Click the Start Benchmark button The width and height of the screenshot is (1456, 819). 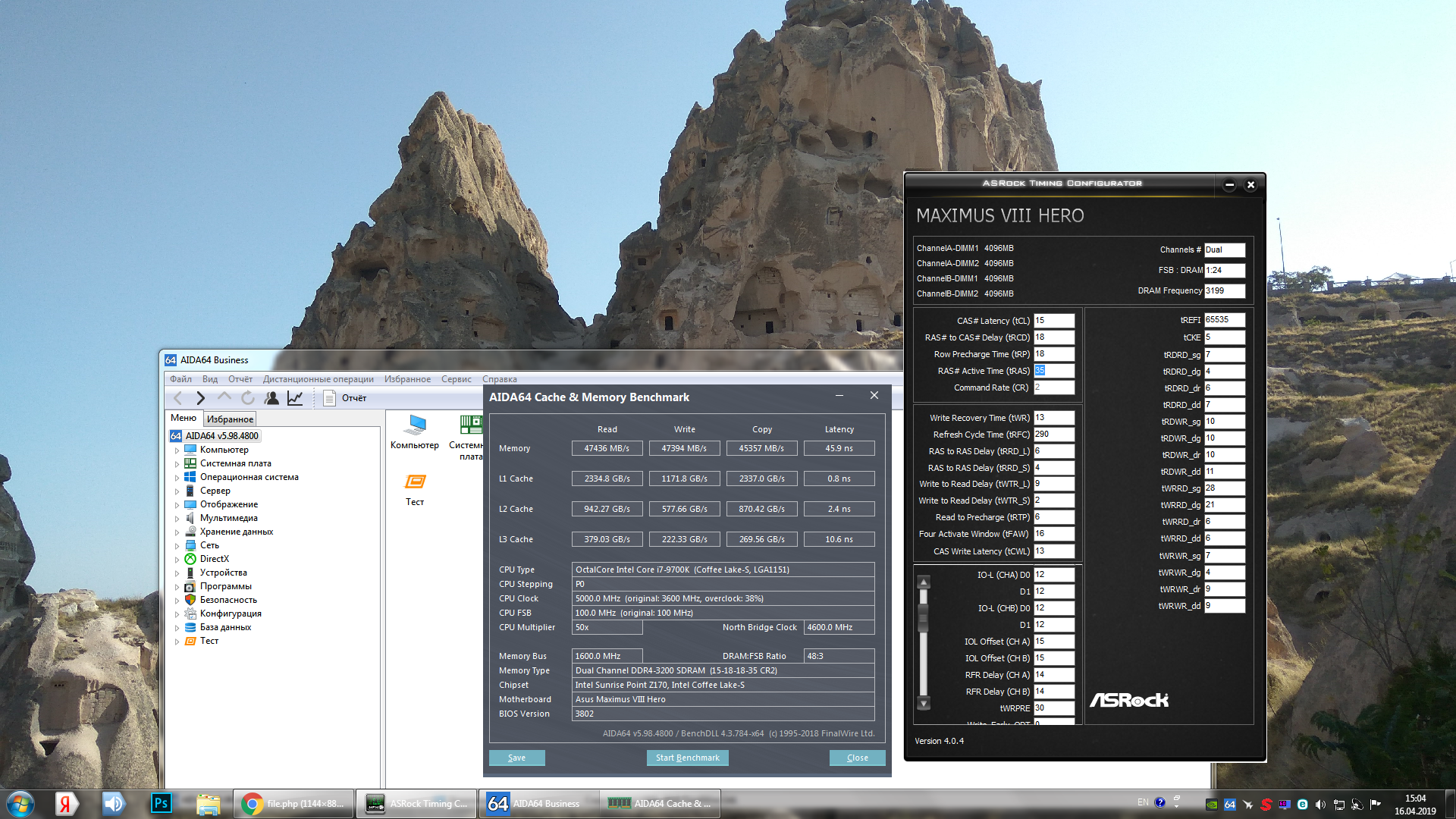687,758
